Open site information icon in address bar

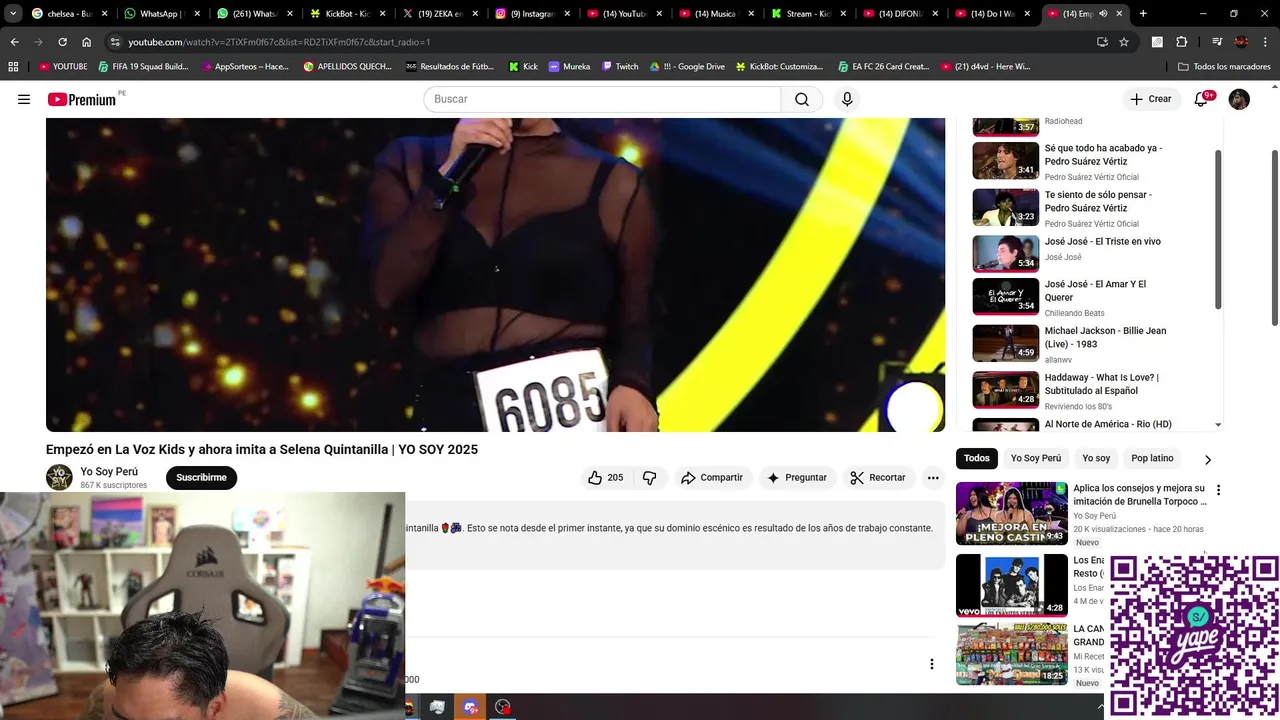115,42
